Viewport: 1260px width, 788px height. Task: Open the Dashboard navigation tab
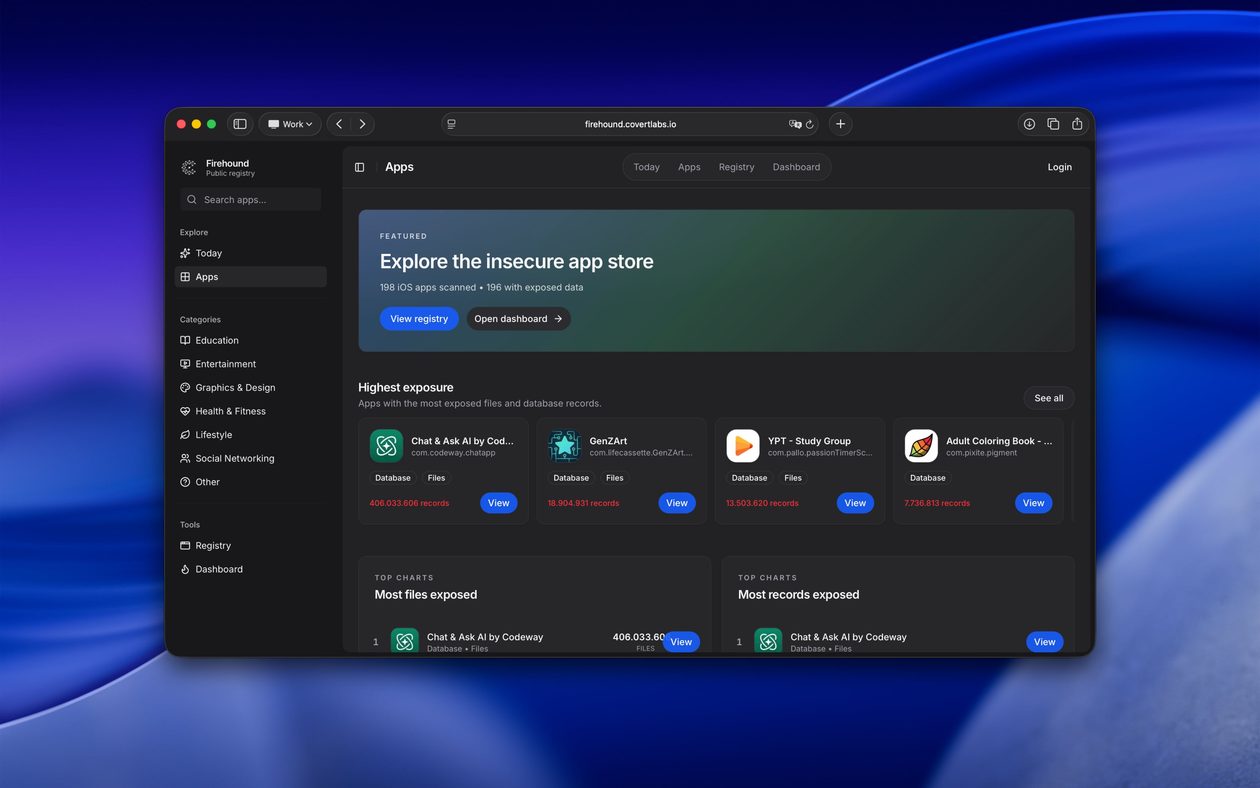click(797, 167)
